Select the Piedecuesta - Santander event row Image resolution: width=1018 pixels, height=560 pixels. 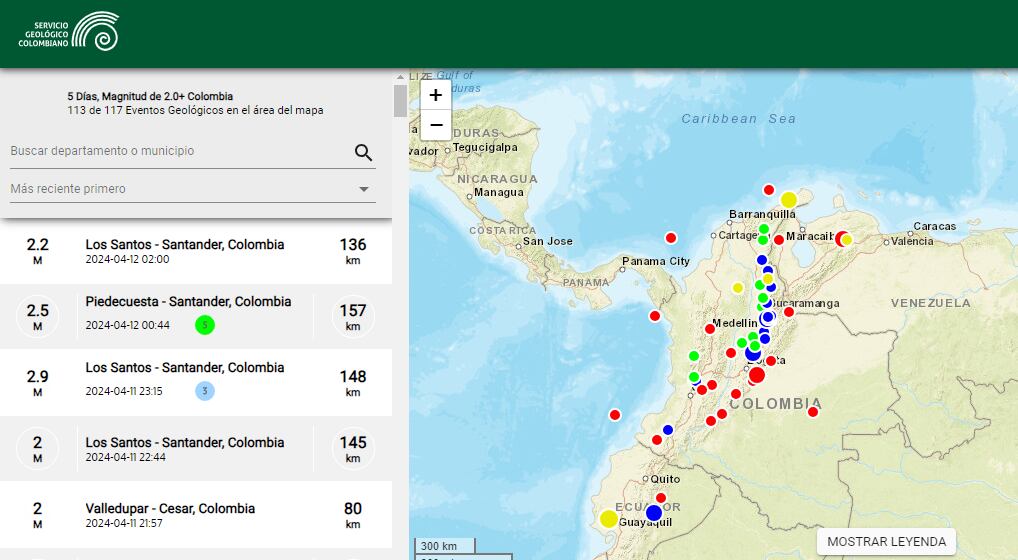pyautogui.click(x=196, y=317)
